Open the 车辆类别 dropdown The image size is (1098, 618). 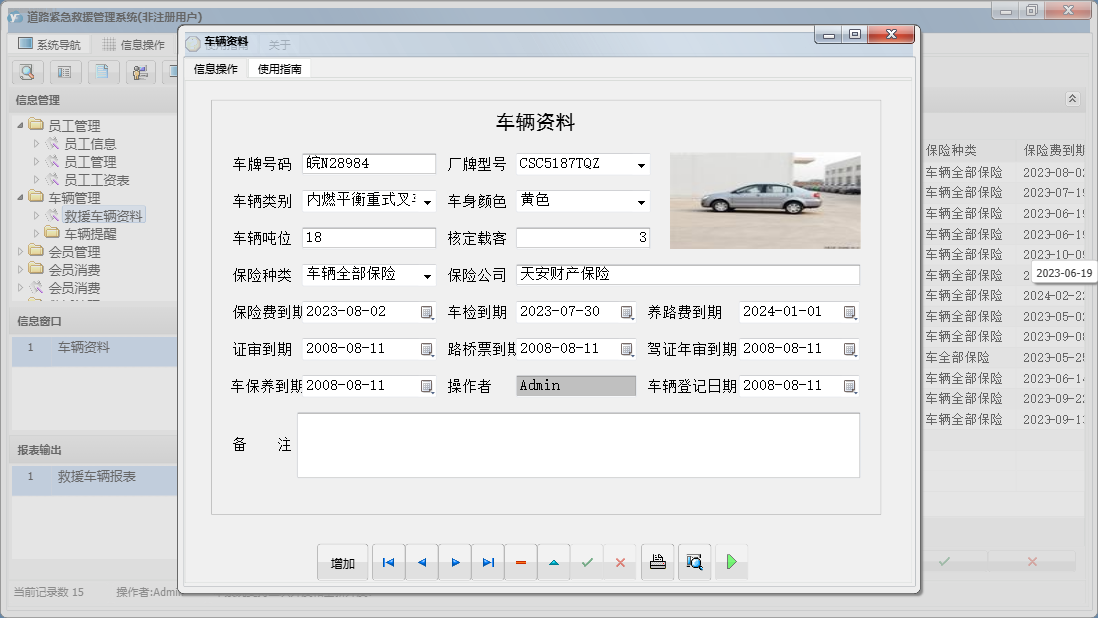tap(428, 201)
